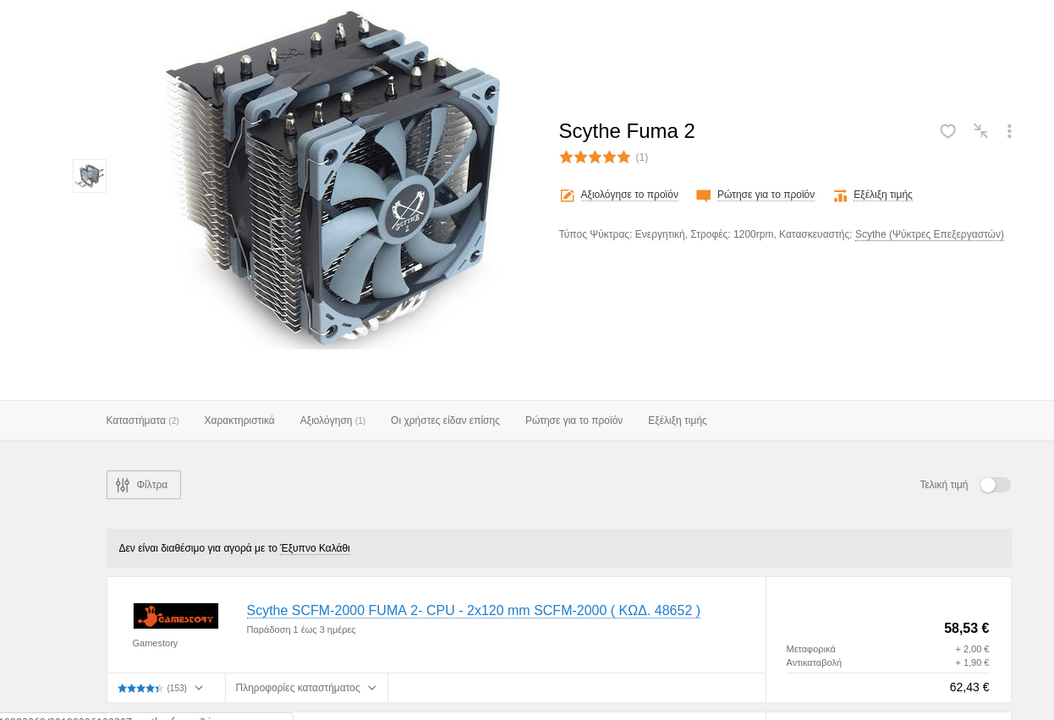Expand the Gamestory rating chevron
Screen dimensions: 1054x720
(199, 688)
